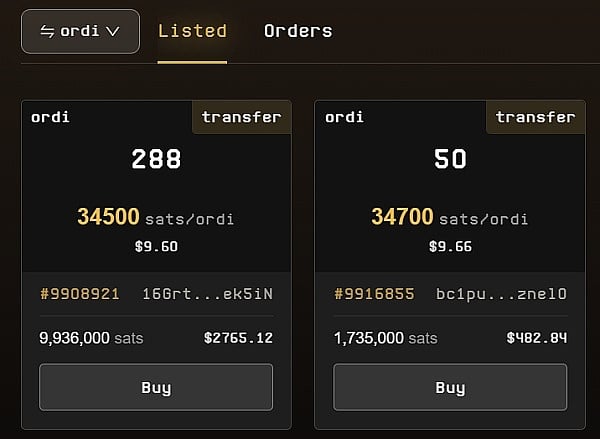This screenshot has width=600, height=439.
Task: Click the $402.84 total value
Action: (x=537, y=338)
